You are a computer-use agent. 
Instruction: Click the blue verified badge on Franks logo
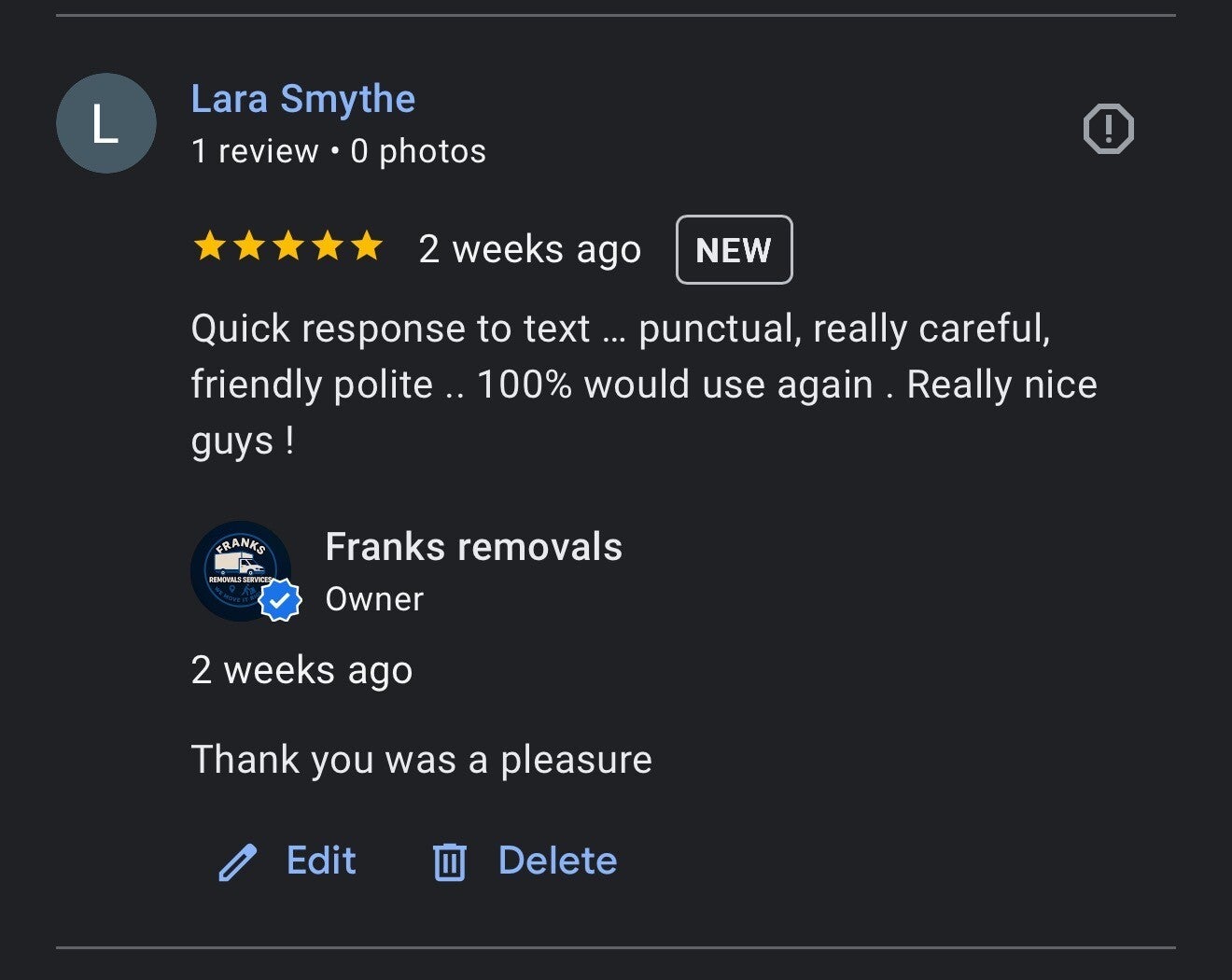[279, 601]
